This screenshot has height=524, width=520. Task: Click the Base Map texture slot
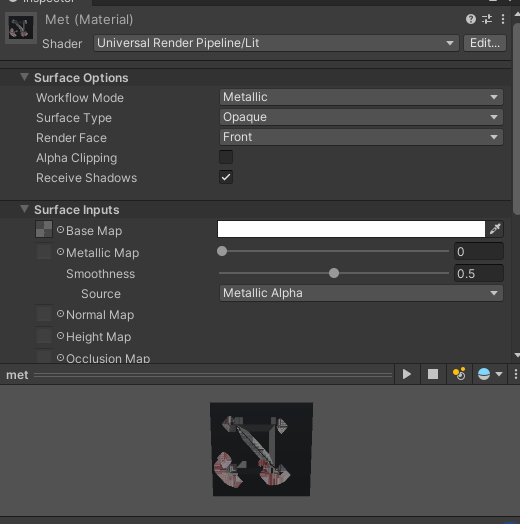[44, 229]
